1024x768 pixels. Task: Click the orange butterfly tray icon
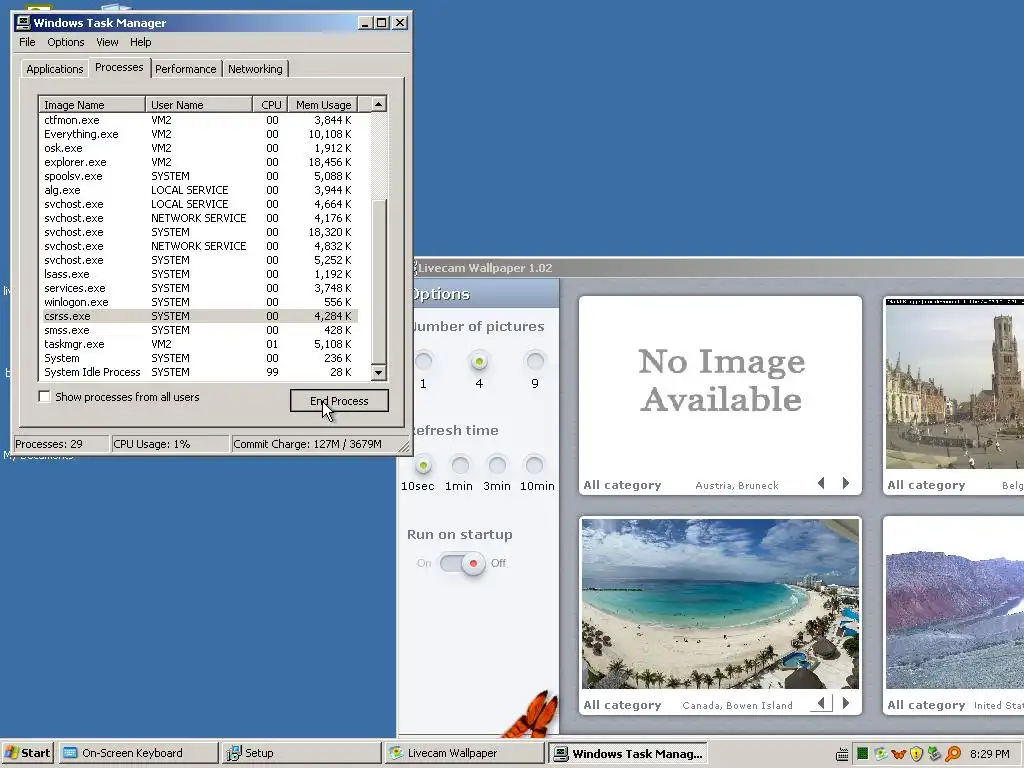click(899, 753)
